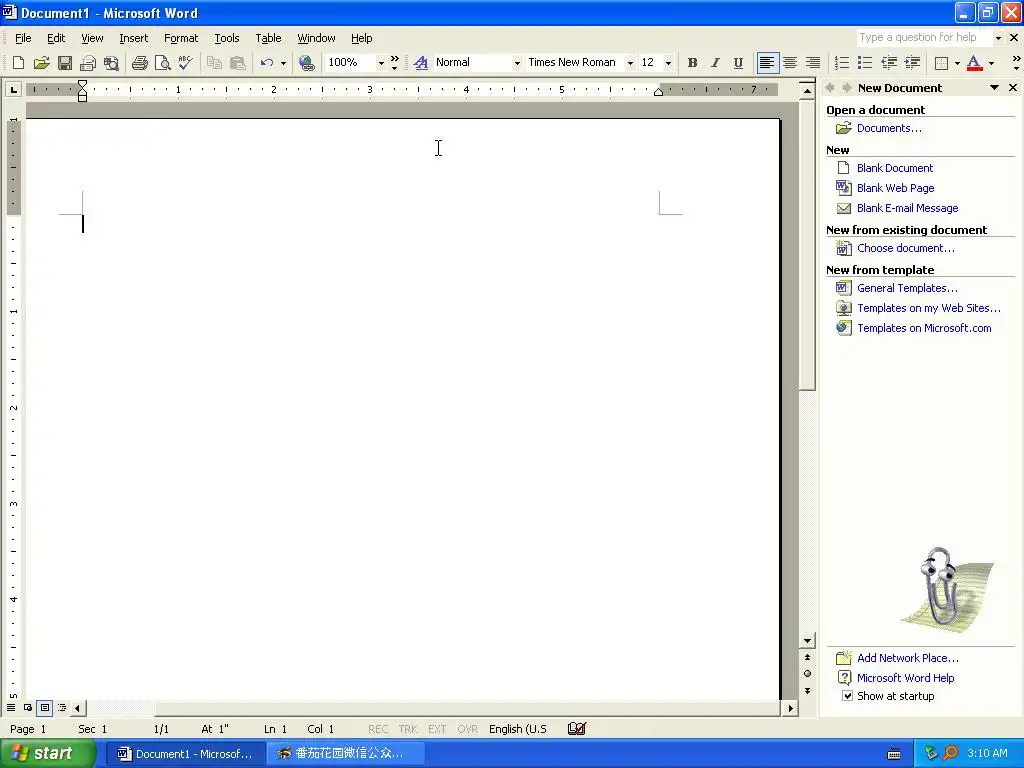Close the New Document task pane
Image resolution: width=1024 pixels, height=768 pixels.
point(1013,88)
